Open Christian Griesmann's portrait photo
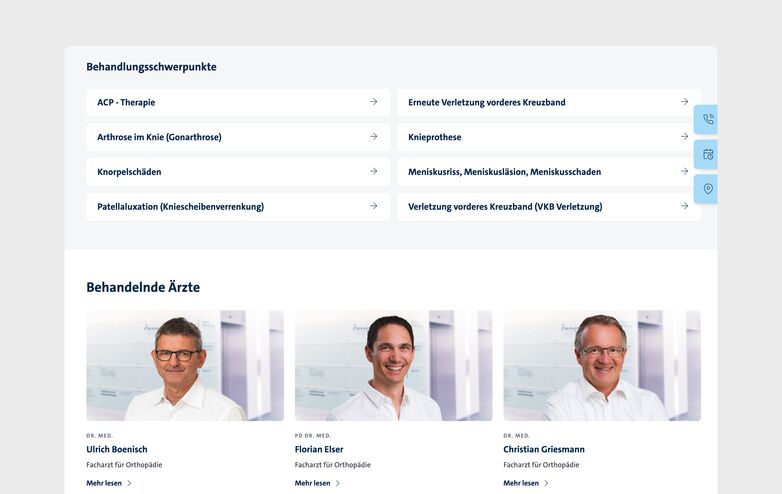The image size is (782, 494). point(602,365)
